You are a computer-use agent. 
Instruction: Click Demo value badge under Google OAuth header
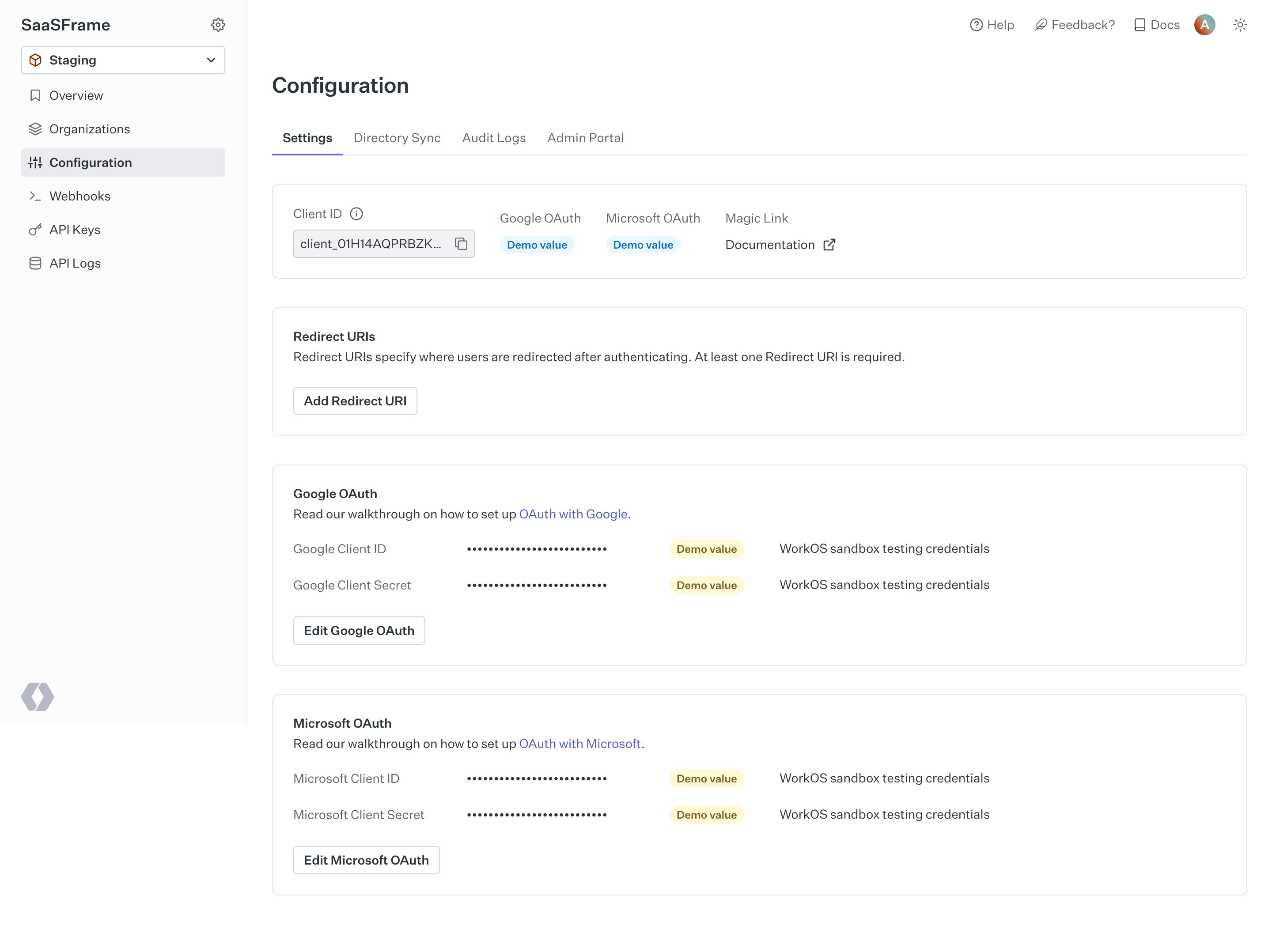537,245
